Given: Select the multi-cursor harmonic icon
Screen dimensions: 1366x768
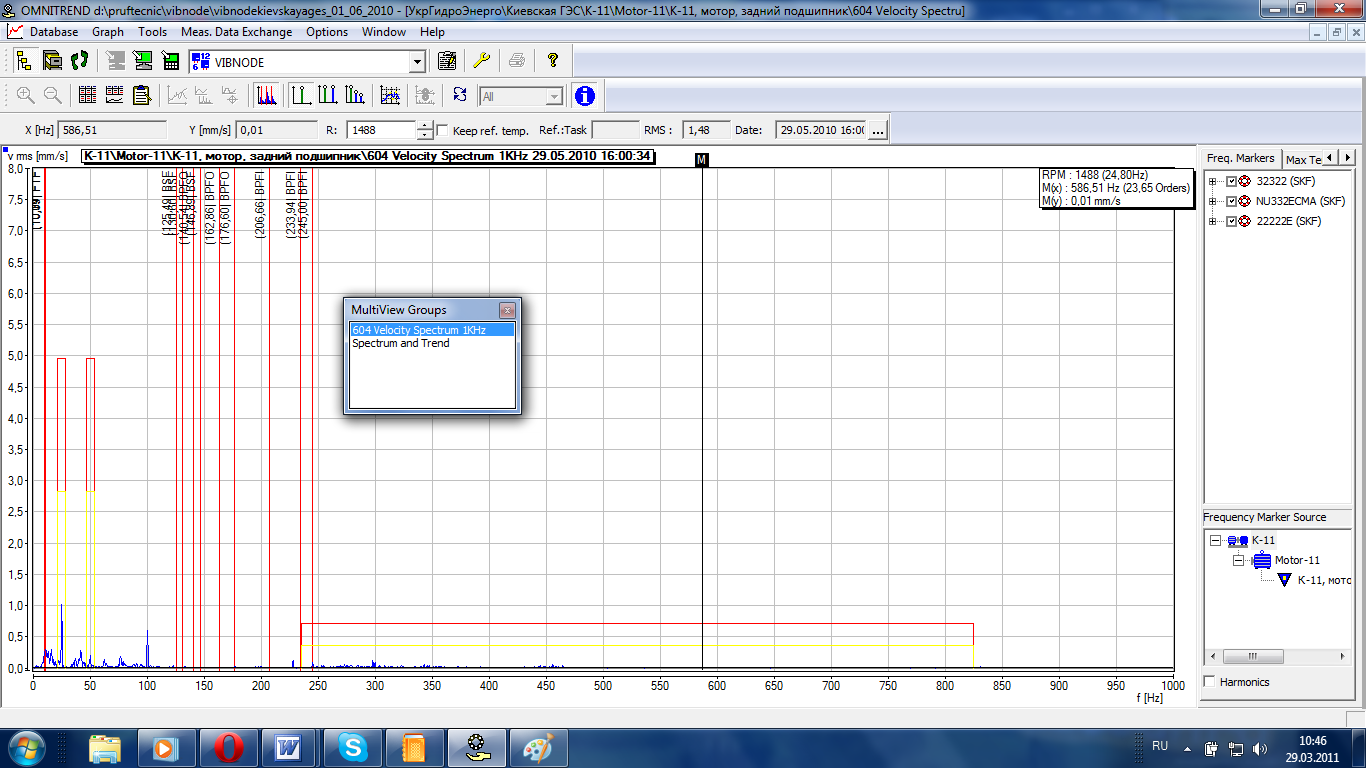Looking at the screenshot, I should [328, 96].
